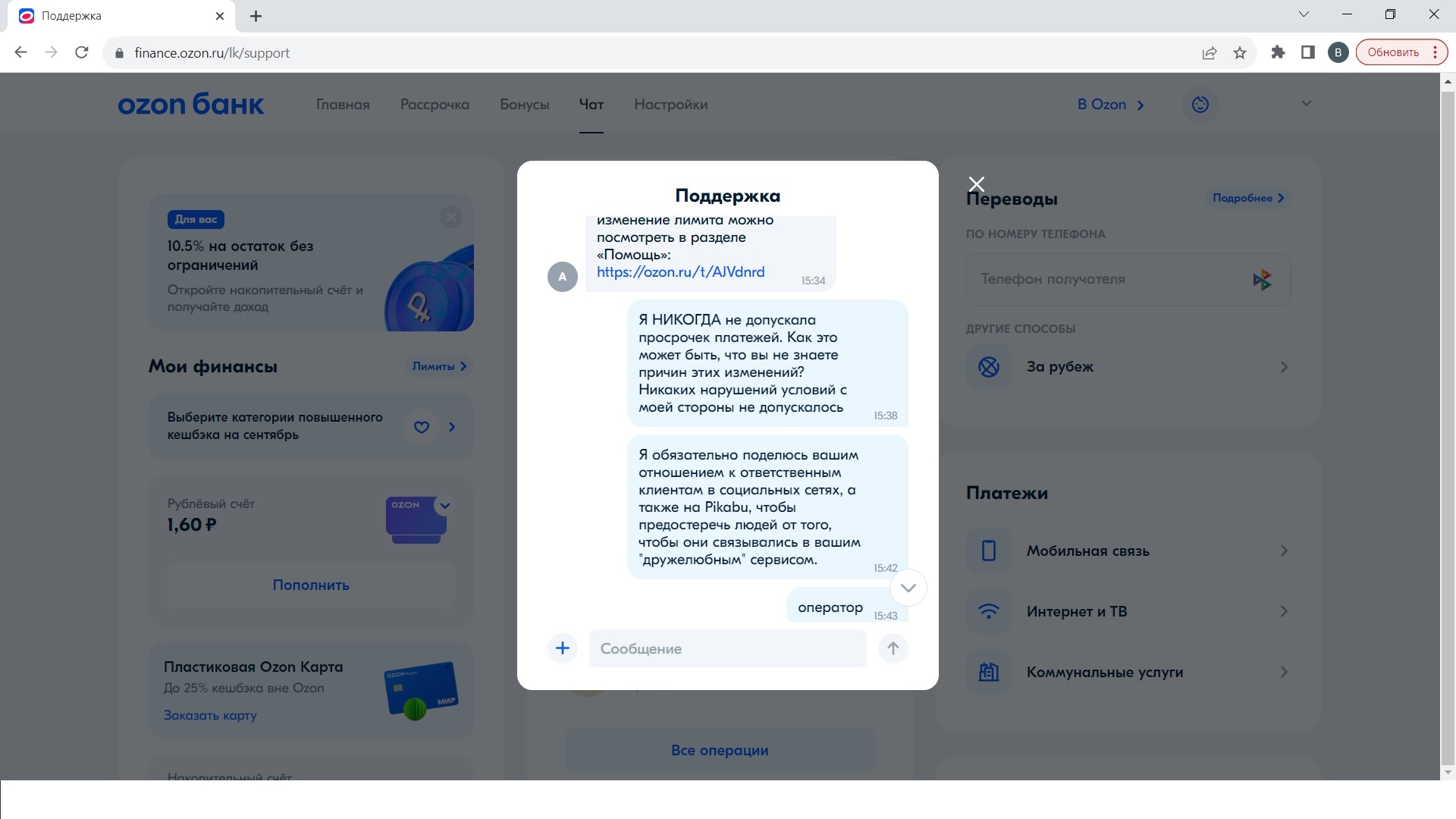Click the heart cashback categories icon

point(422,427)
